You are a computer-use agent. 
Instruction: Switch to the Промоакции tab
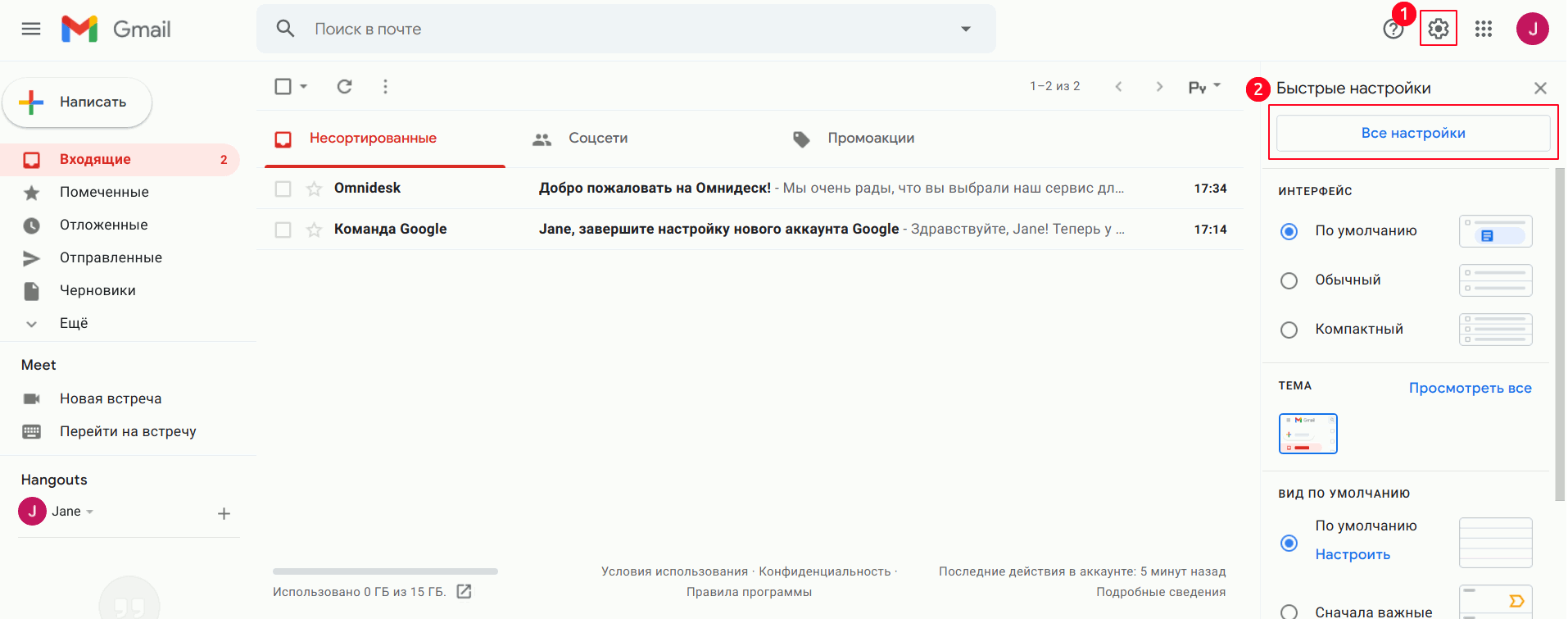[853, 139]
